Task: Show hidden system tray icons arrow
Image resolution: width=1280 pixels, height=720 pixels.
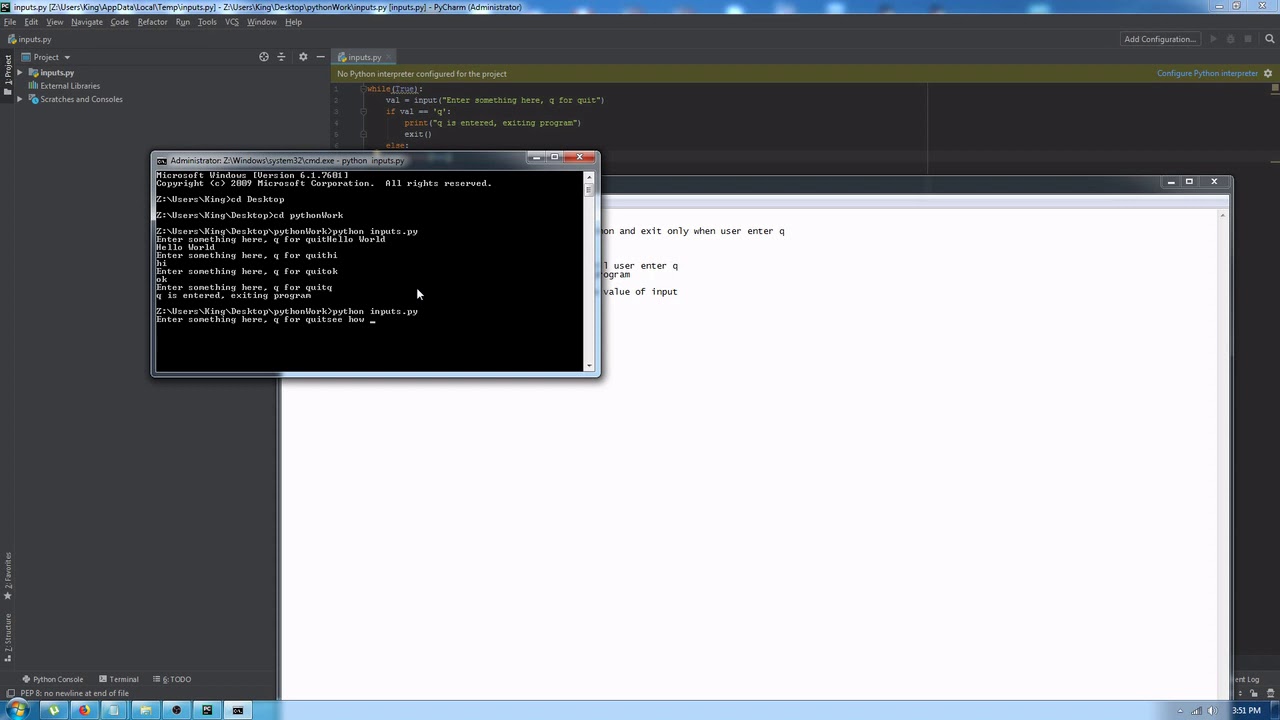Action: pos(1180,710)
